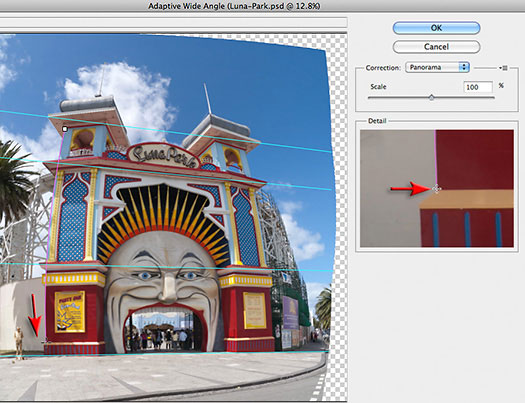Image resolution: width=525 pixels, height=403 pixels.
Task: Click the "Scale" label text
Action: [378, 87]
